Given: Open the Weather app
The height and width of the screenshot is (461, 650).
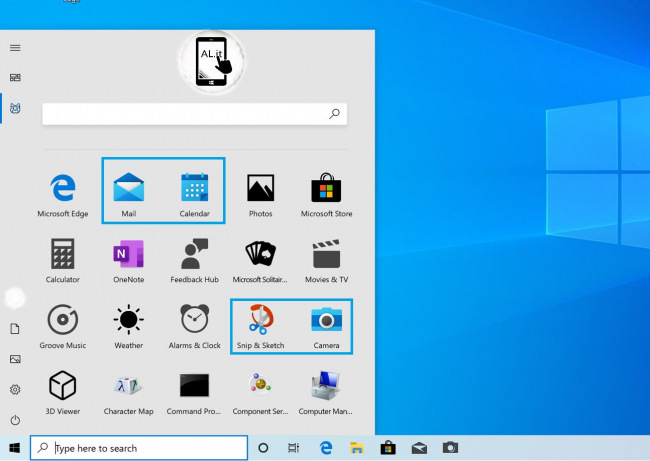Looking at the screenshot, I should [x=129, y=327].
